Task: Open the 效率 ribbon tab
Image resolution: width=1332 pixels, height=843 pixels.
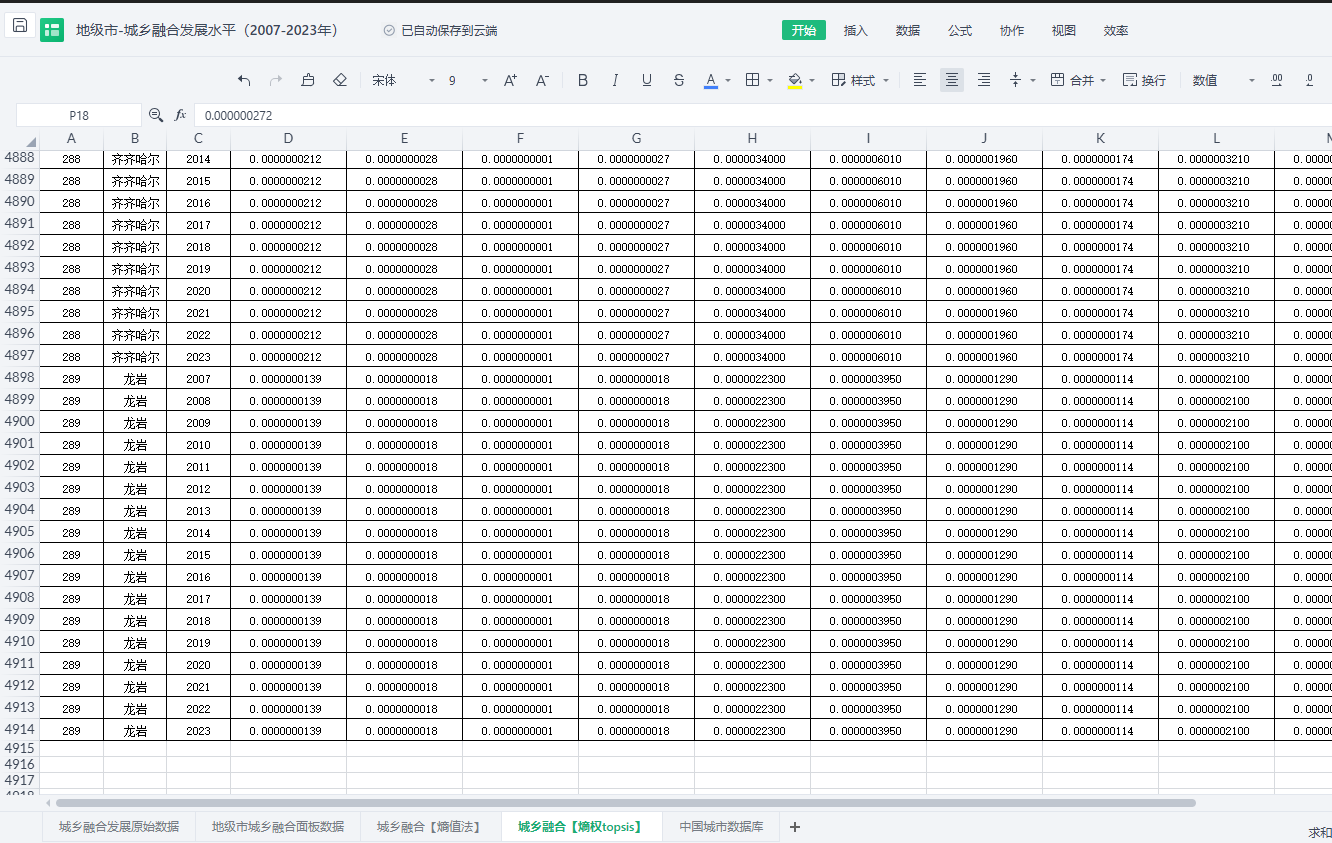Action: tap(1116, 30)
